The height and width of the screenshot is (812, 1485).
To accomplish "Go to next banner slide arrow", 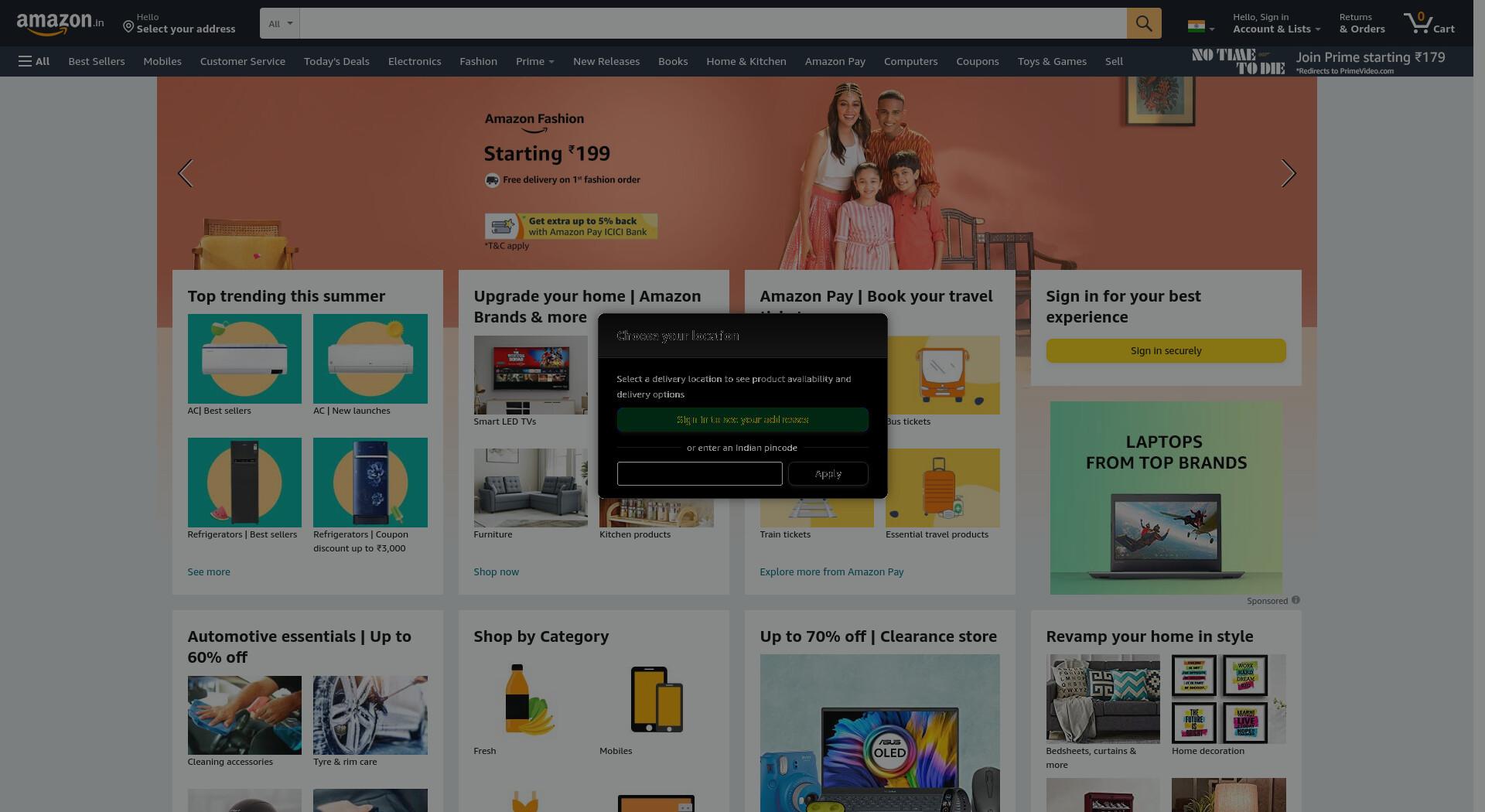I will tap(1288, 173).
